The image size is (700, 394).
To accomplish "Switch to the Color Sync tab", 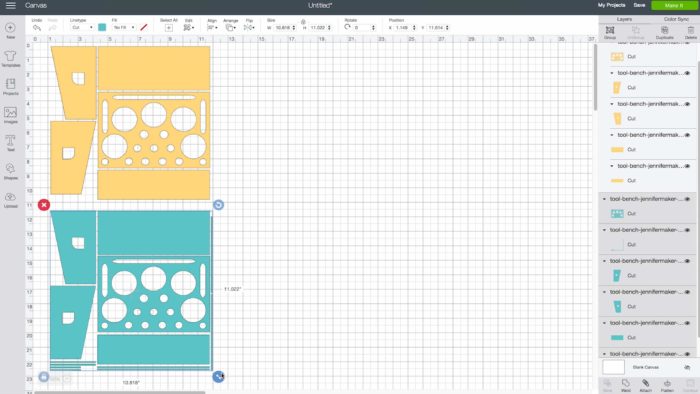I will [676, 19].
